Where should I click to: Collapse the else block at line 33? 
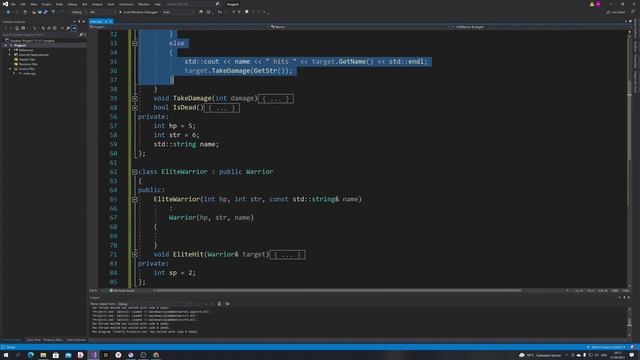135,43
